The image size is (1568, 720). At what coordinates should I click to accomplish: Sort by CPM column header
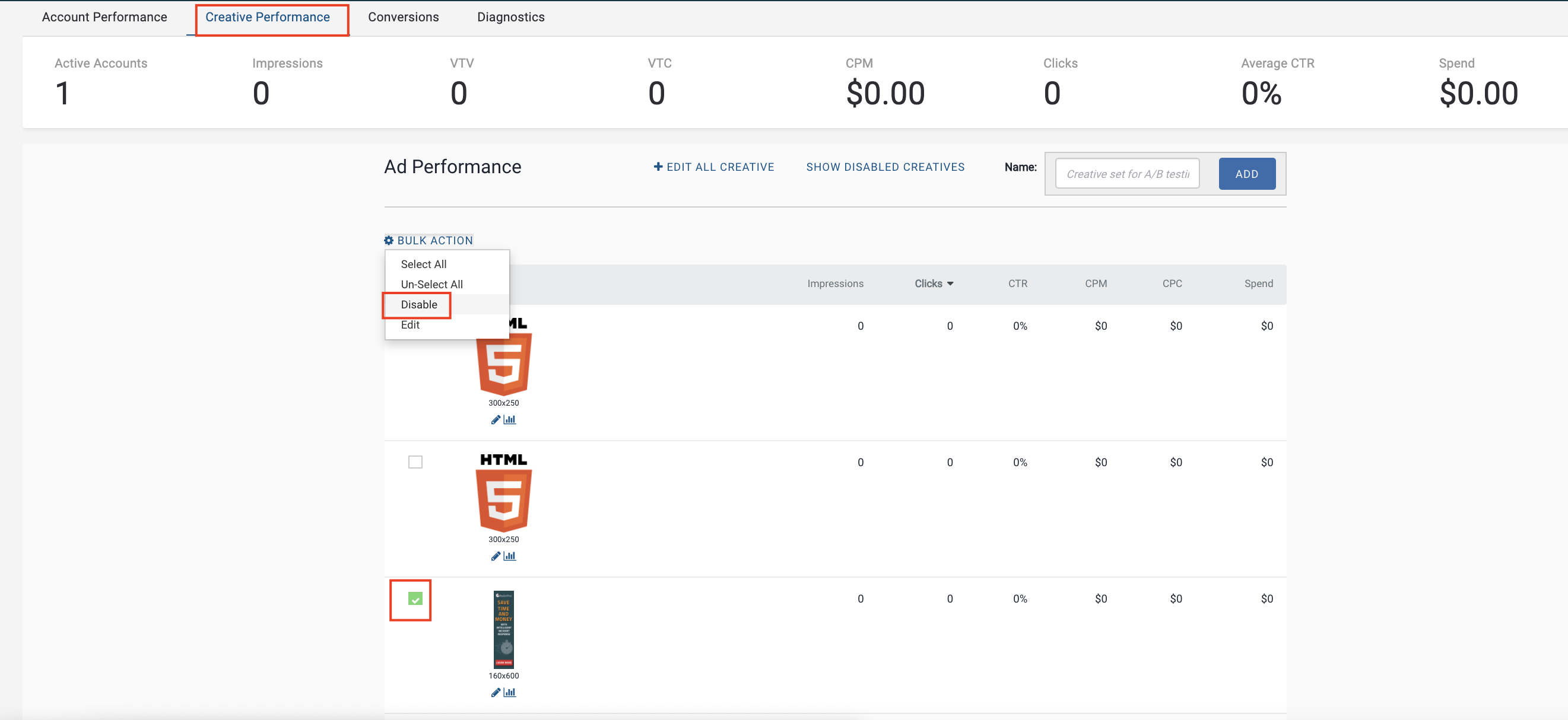pos(1096,283)
